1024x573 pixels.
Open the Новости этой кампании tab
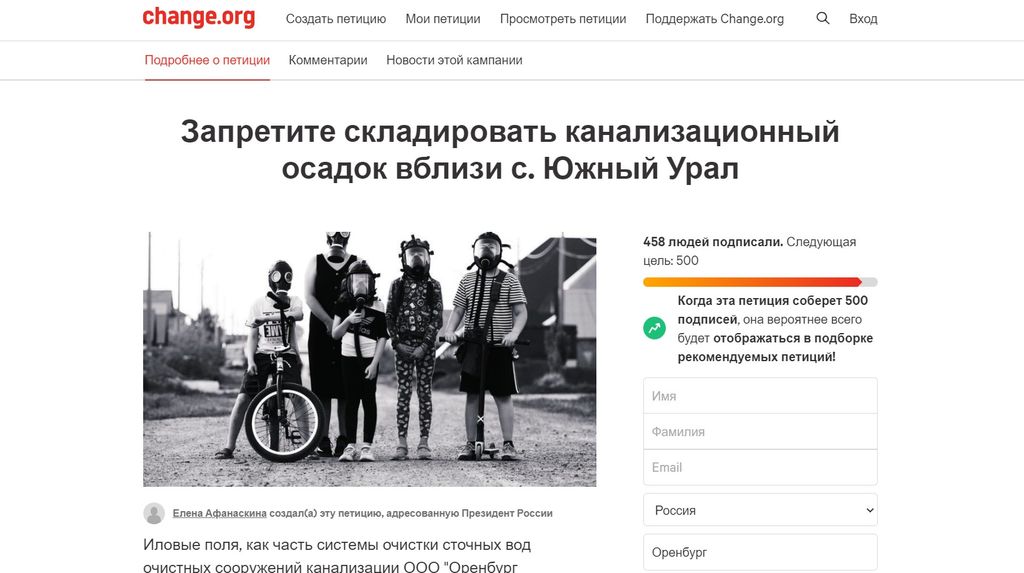454,60
